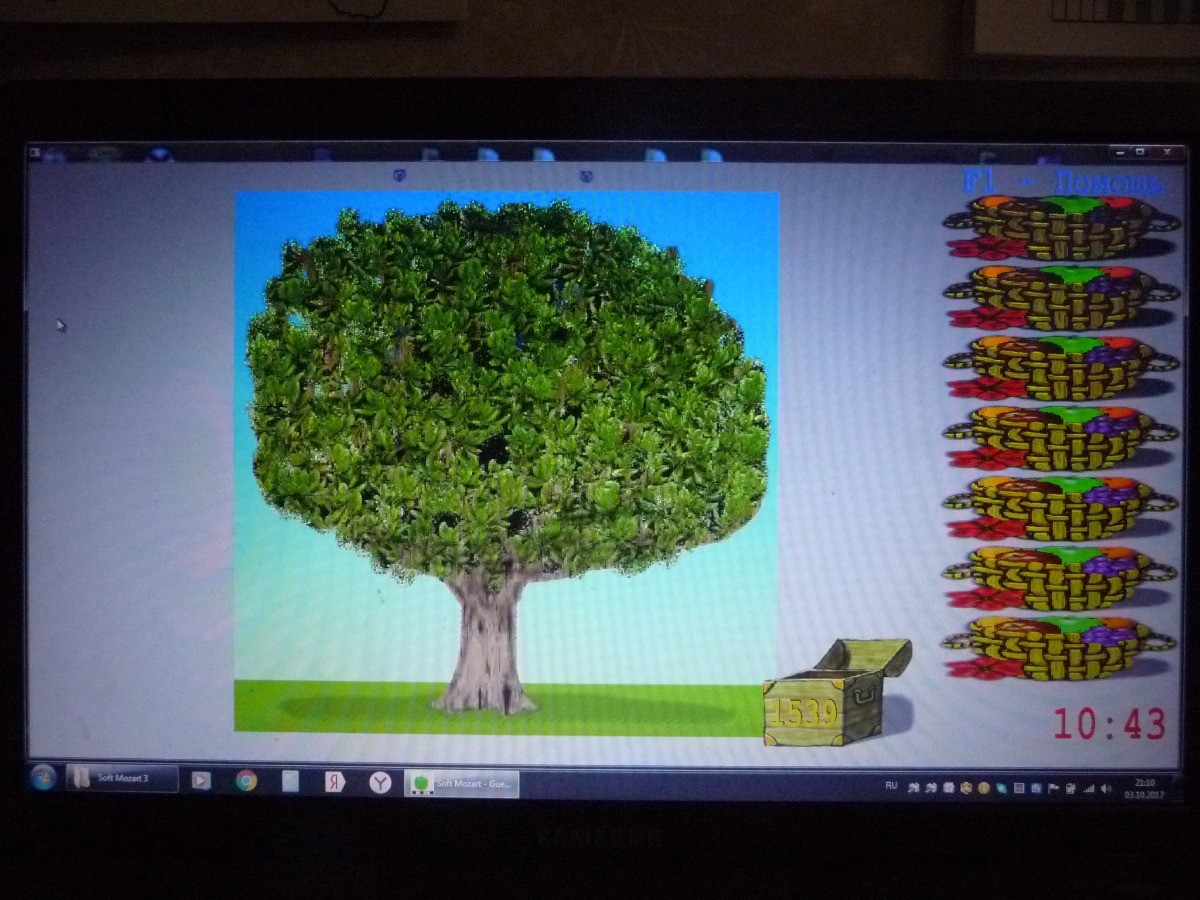The width and height of the screenshot is (1200, 900).
Task: Click the green tree crown
Action: 508,390
